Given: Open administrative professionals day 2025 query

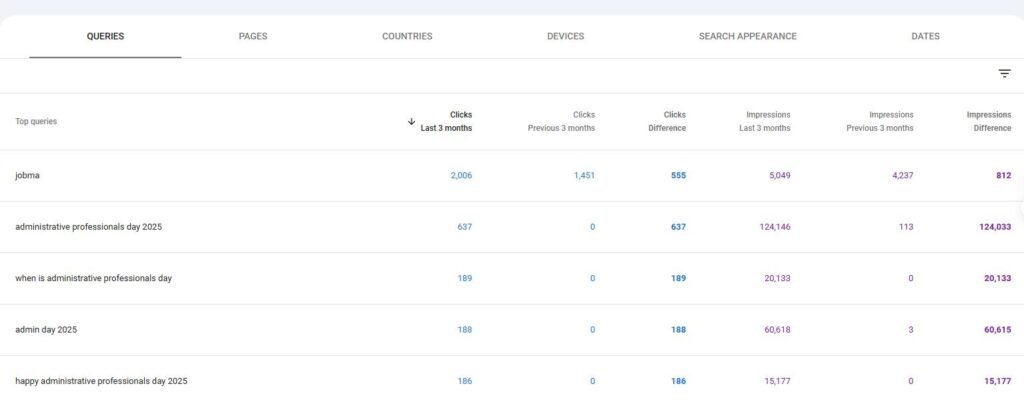Looking at the screenshot, I should (x=512, y=227).
